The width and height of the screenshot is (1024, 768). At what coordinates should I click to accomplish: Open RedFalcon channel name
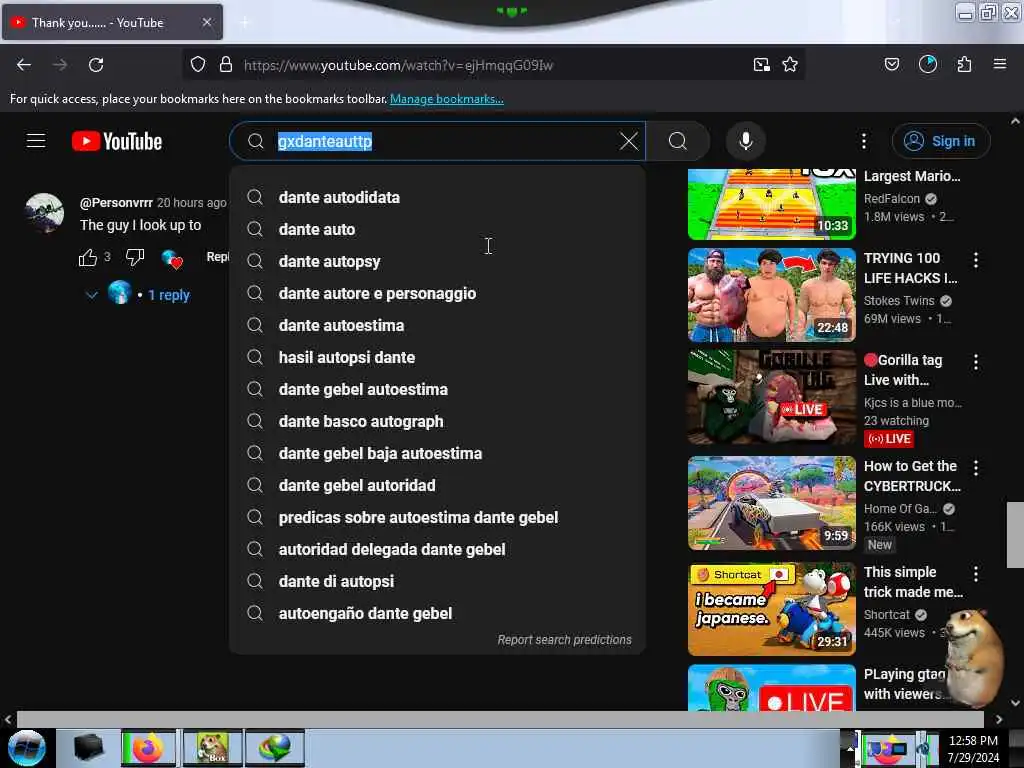891,199
